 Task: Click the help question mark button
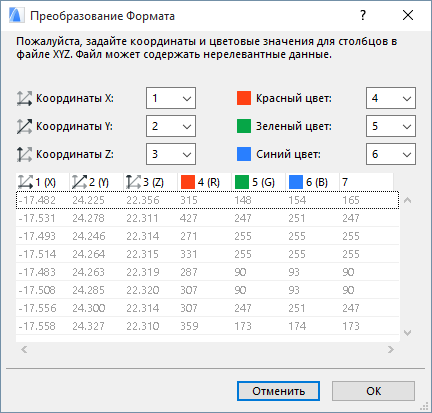[x=363, y=15]
